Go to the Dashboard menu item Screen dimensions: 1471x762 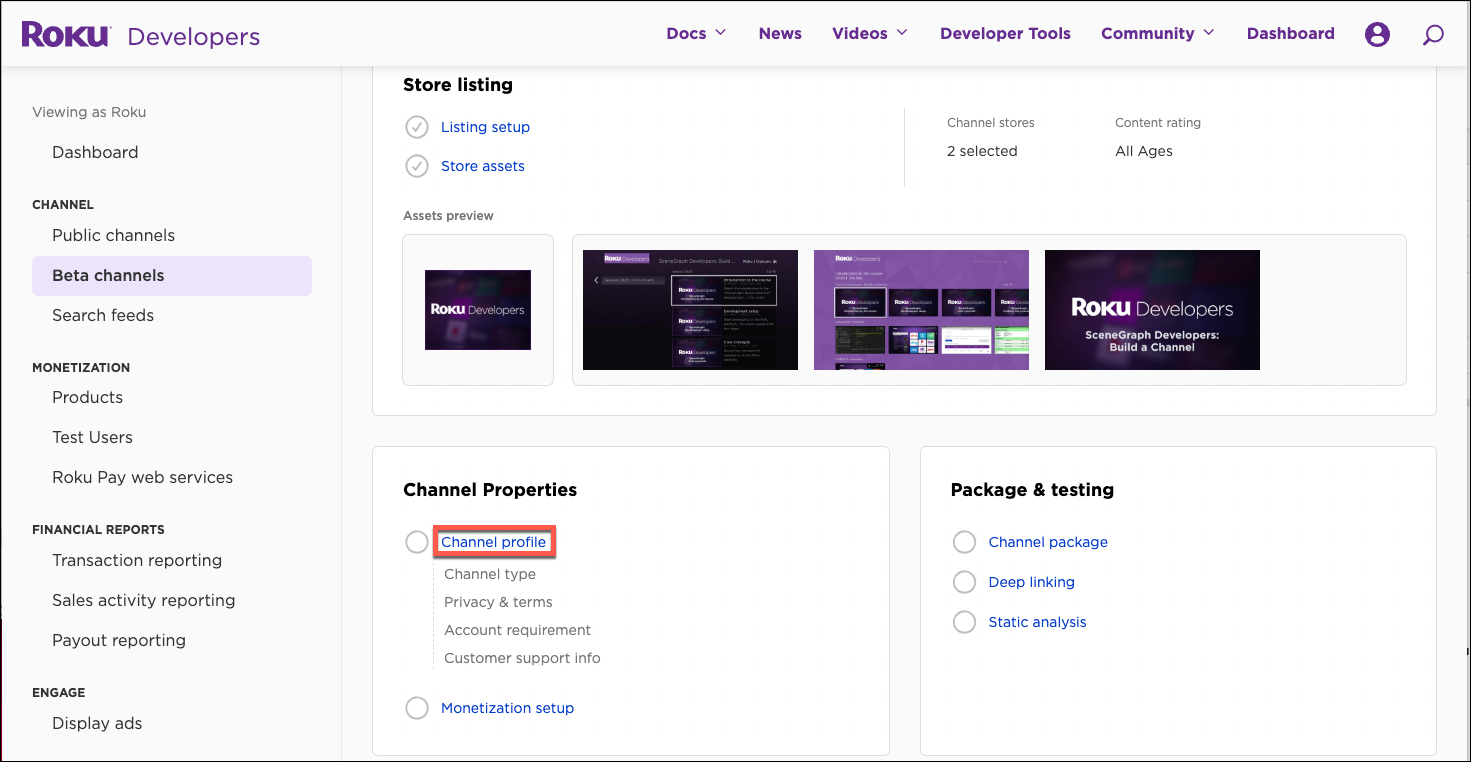click(x=1290, y=33)
